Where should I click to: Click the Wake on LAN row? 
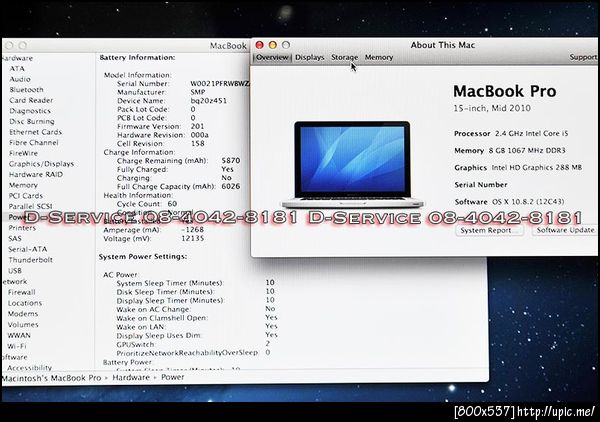197,327
